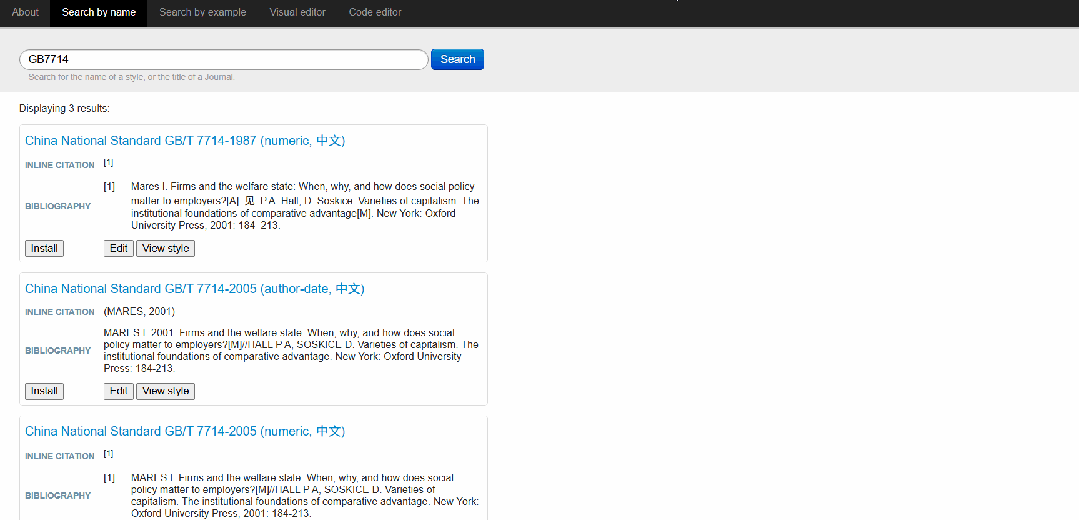Click the style name search field
The height and width of the screenshot is (520, 1079).
pos(224,59)
